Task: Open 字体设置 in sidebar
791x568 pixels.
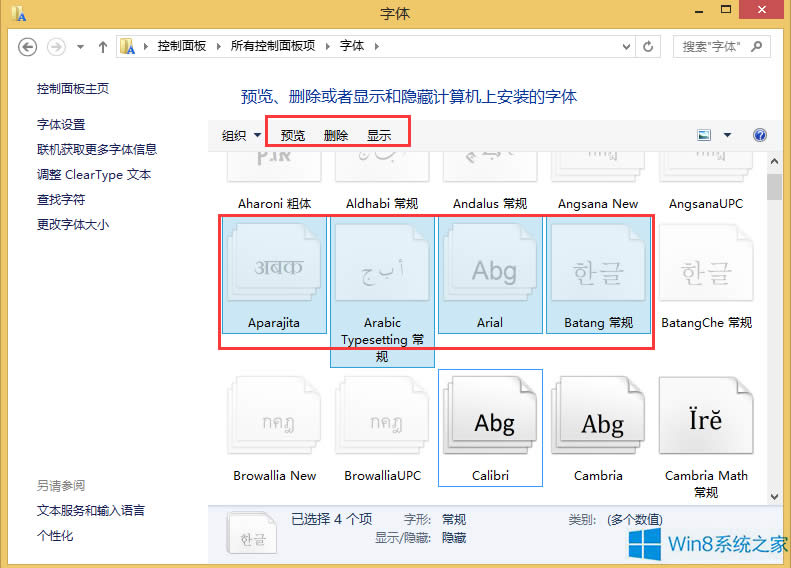Action: coord(61,124)
